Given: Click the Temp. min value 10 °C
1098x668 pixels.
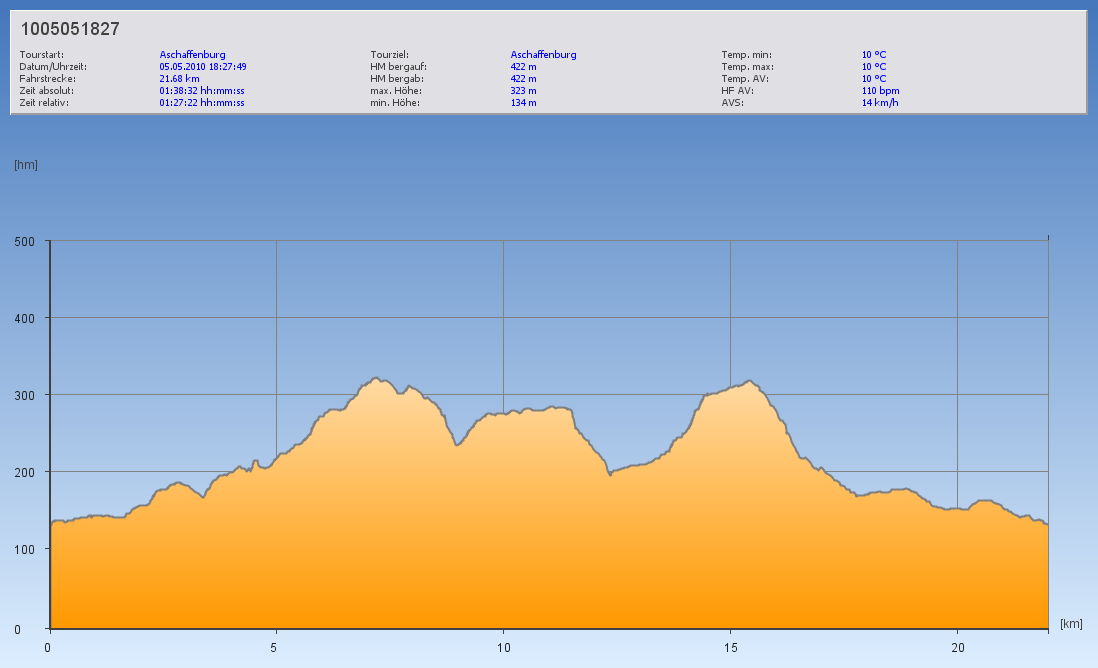Looking at the screenshot, I should coord(873,55).
